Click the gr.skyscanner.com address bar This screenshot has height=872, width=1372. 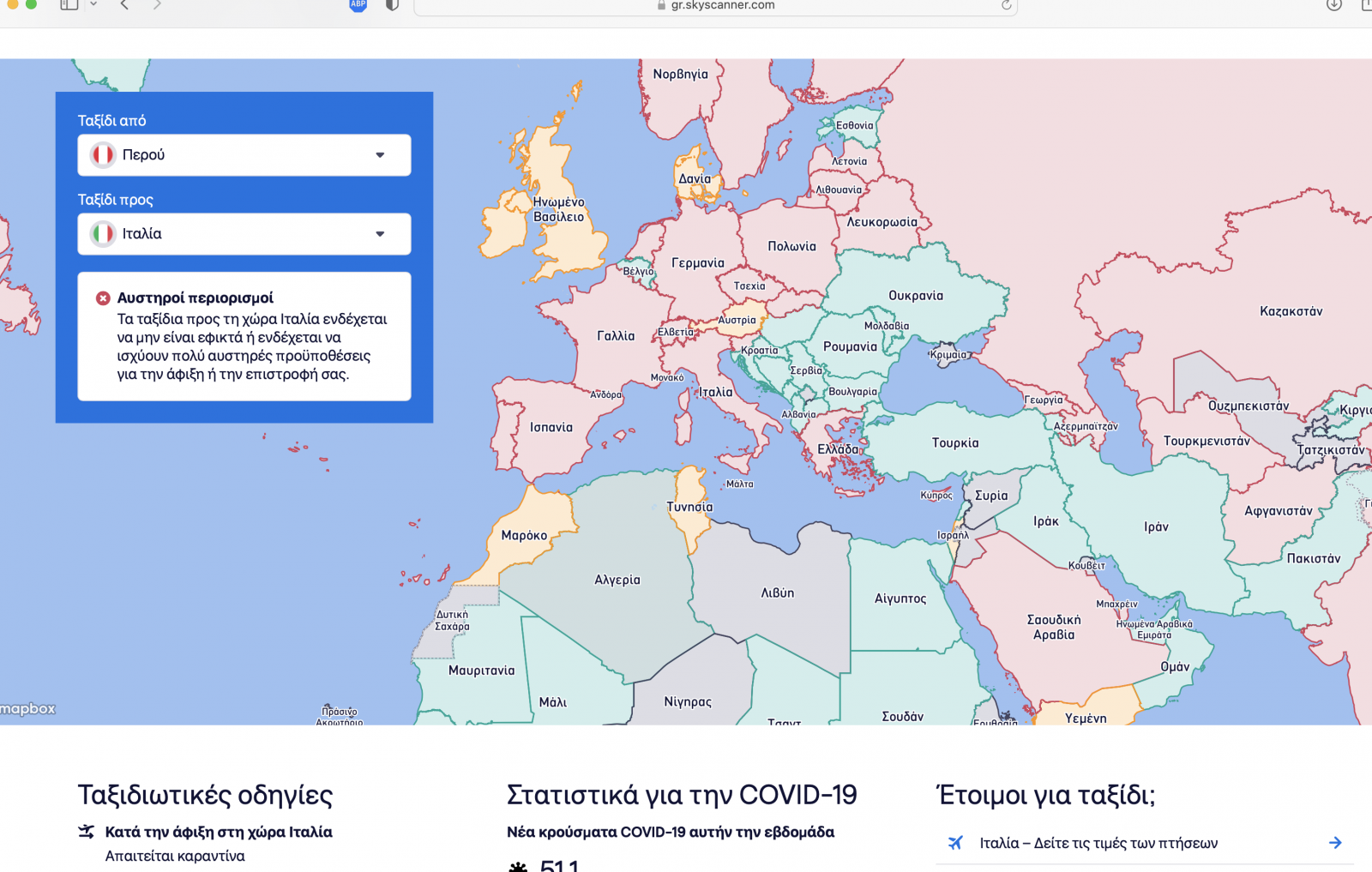click(715, 6)
